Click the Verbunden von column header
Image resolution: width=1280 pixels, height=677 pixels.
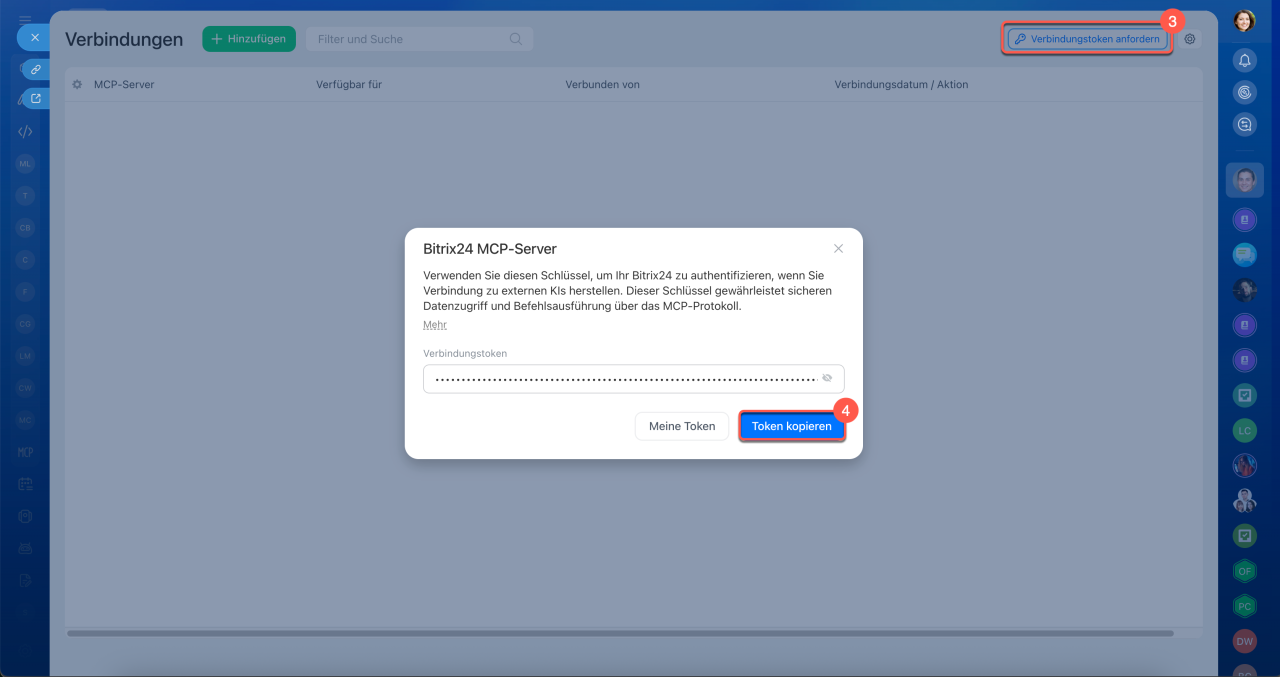(x=602, y=84)
